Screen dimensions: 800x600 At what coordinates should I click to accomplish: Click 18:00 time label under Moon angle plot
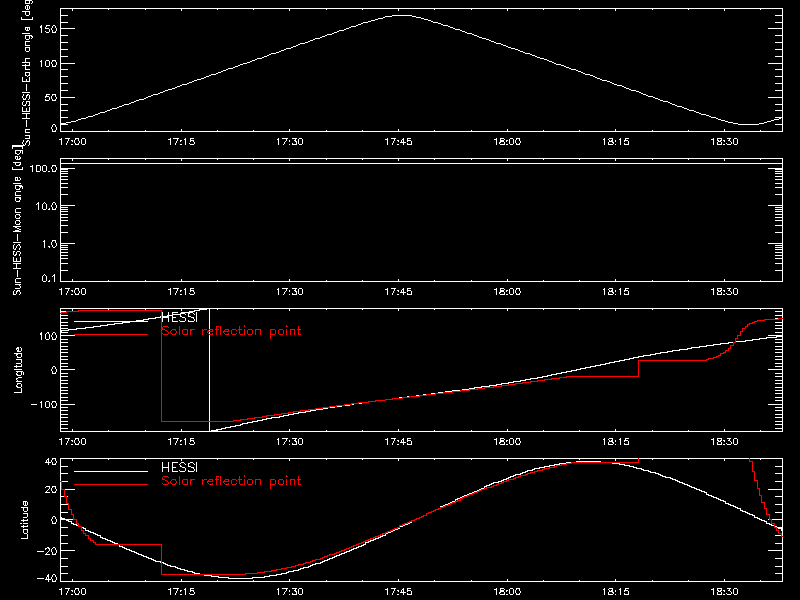[507, 291]
